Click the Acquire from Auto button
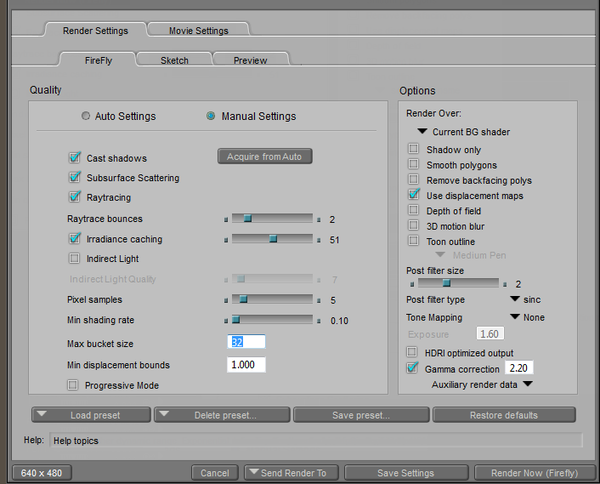This screenshot has height=484, width=600. pos(265,156)
